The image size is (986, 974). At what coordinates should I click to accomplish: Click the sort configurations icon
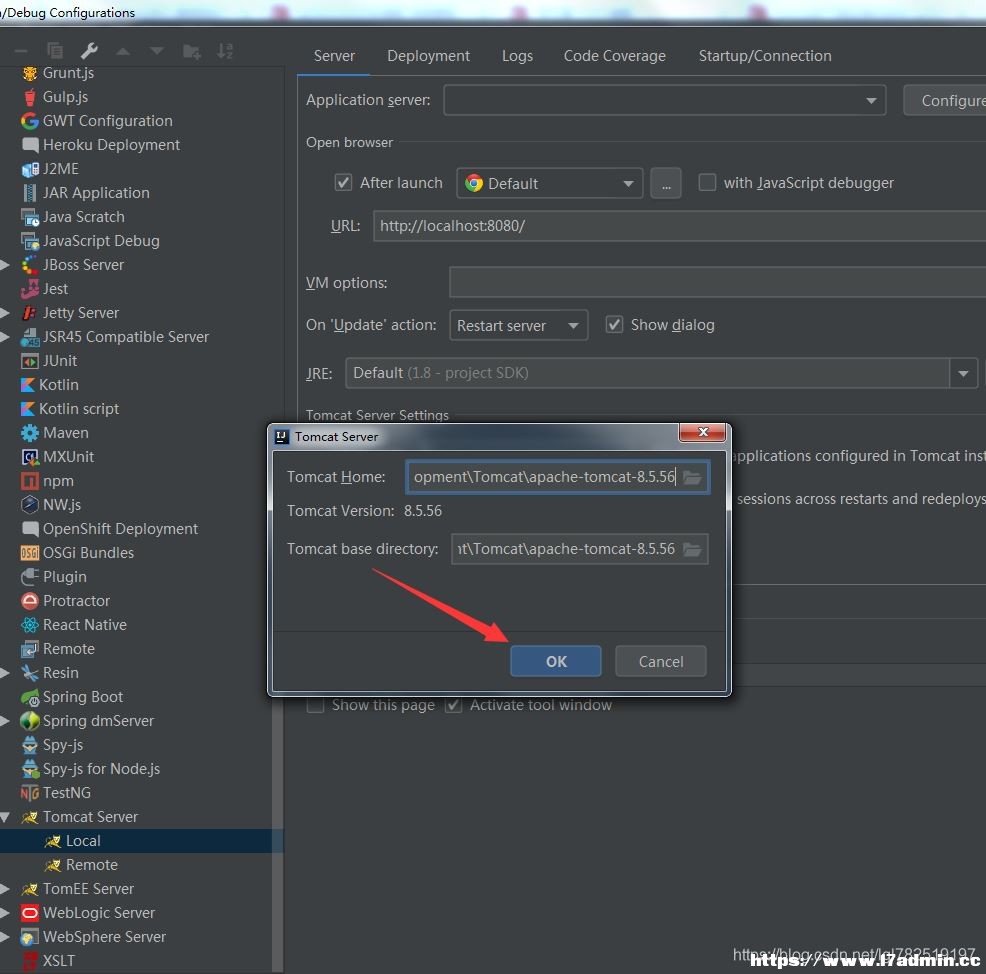click(x=225, y=51)
